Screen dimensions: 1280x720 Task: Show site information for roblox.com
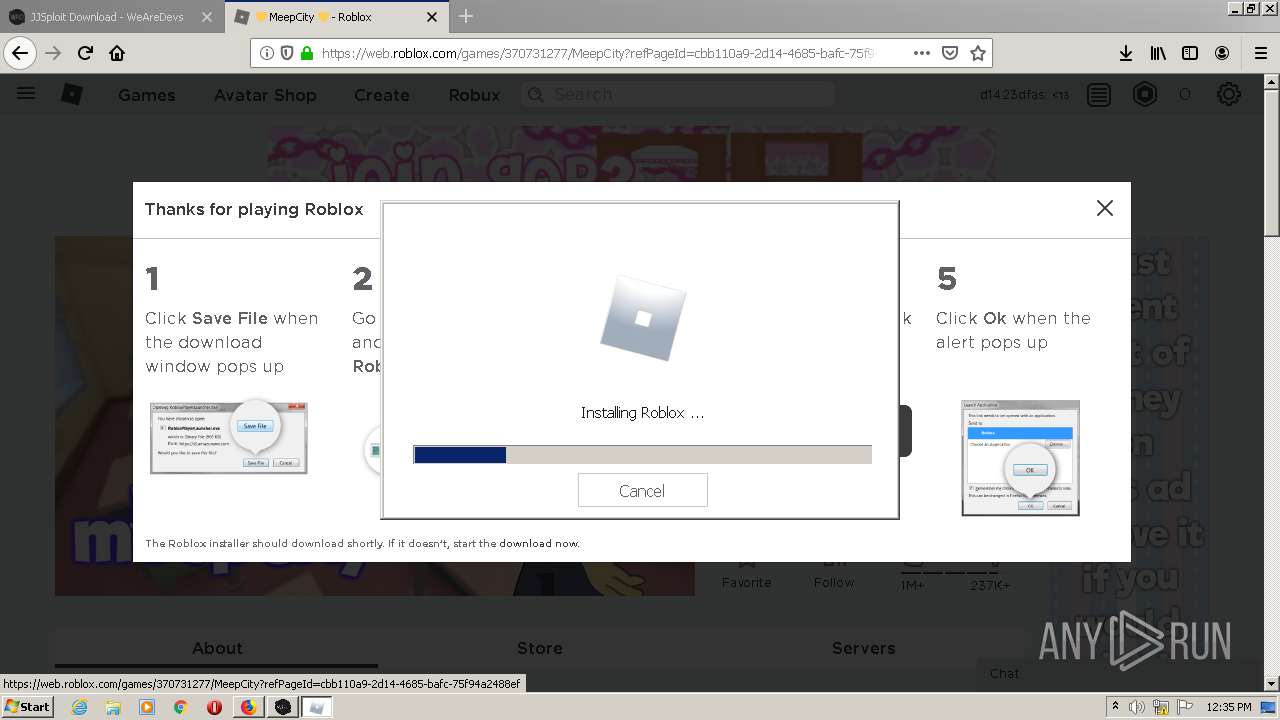coord(267,53)
